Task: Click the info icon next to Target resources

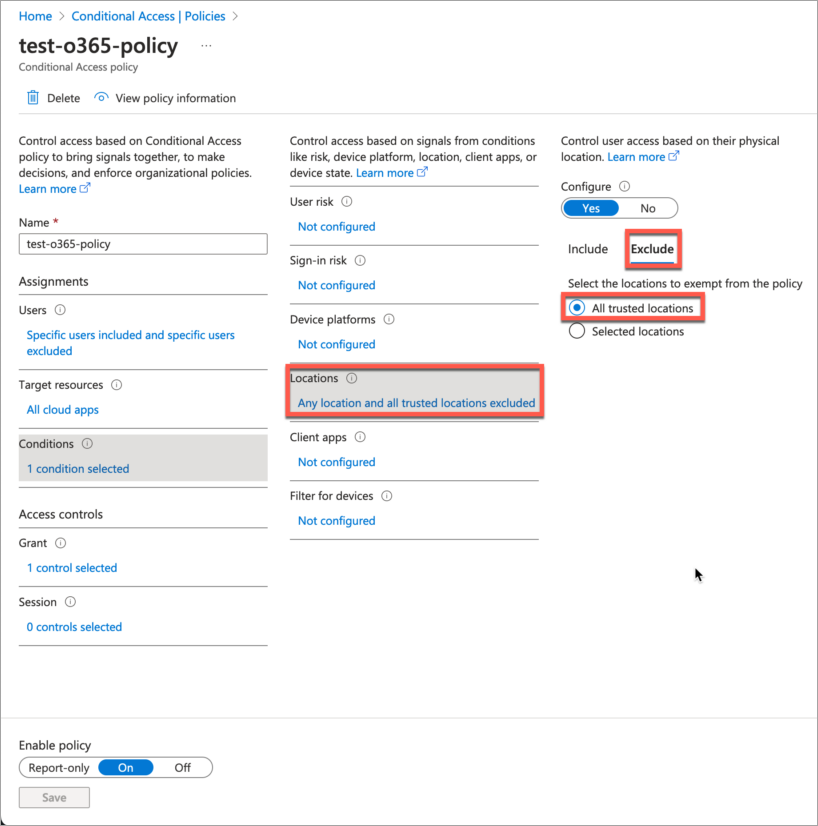Action: tap(117, 385)
